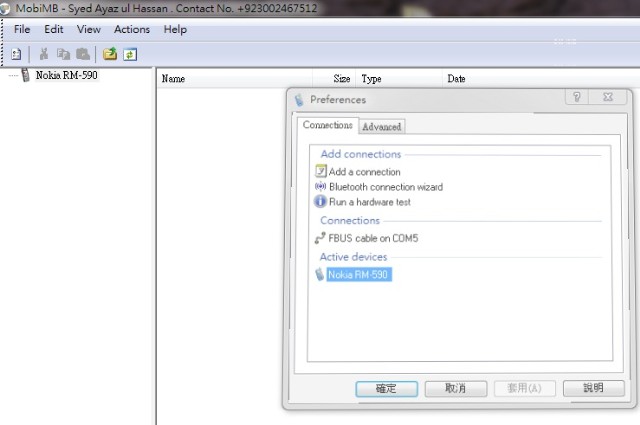Click the 取消 Cancel button
Image resolution: width=640 pixels, height=425 pixels.
[x=456, y=388]
